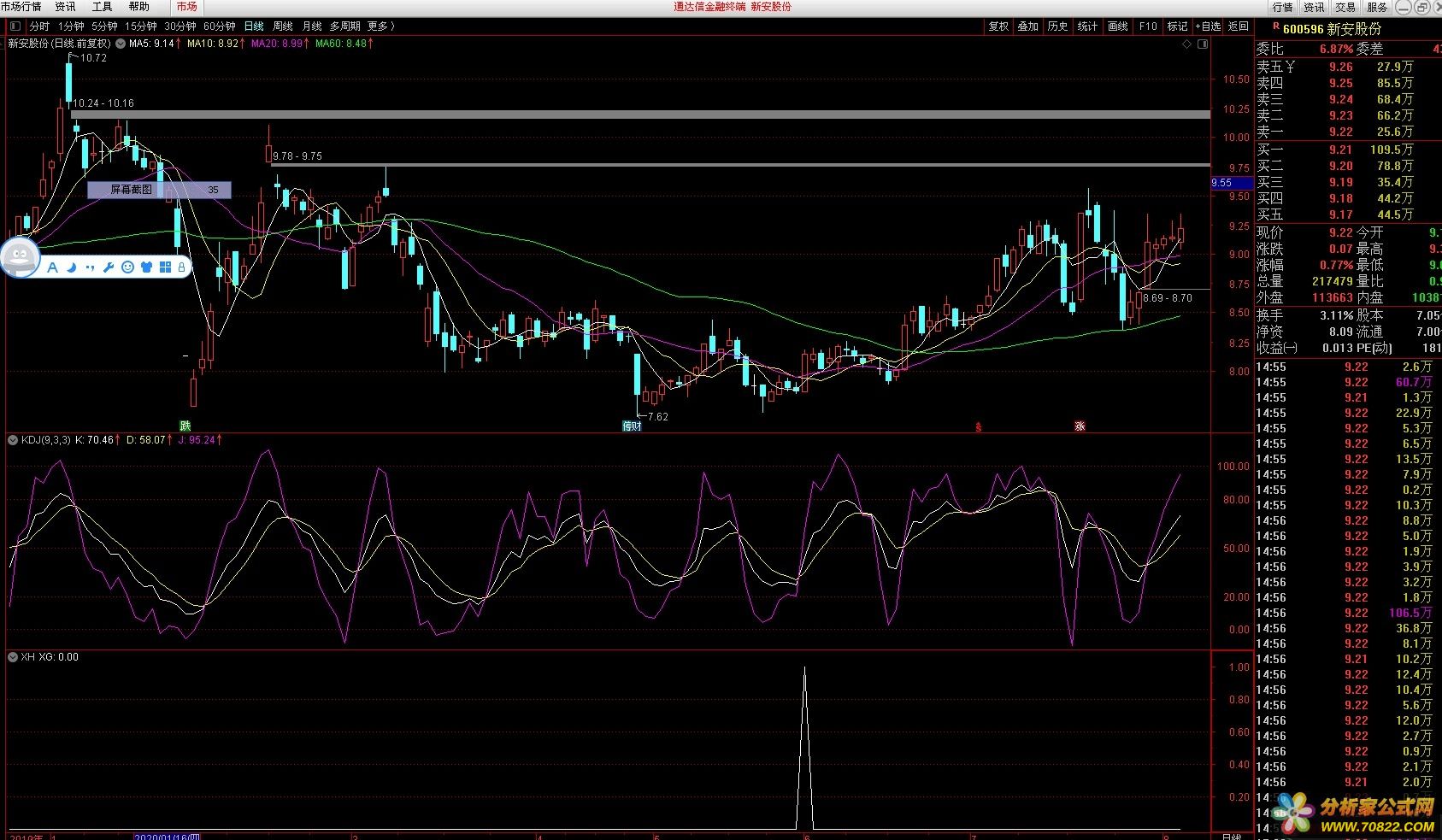Image resolution: width=1442 pixels, height=840 pixels.
Task: Expand the 更多 period options
Action: [380, 26]
